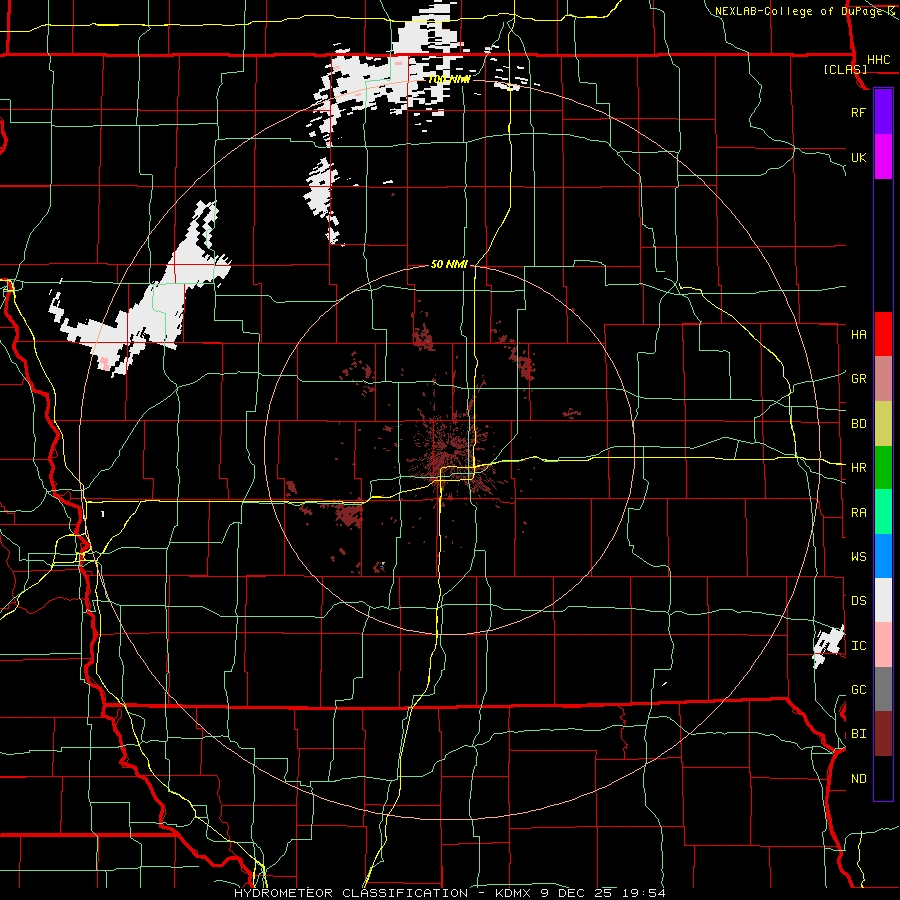900x900 pixels.
Task: Click the '[CLAS]' legend title
Action: point(845,69)
